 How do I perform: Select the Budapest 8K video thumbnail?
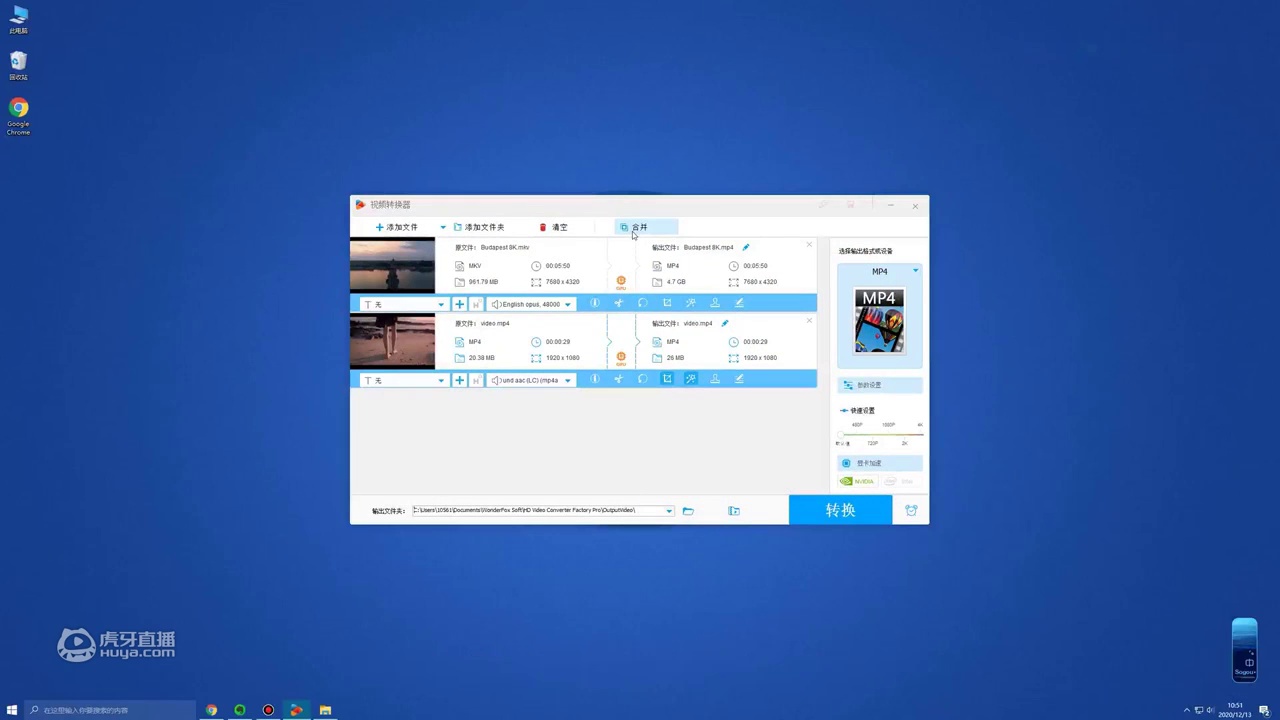[x=392, y=265]
